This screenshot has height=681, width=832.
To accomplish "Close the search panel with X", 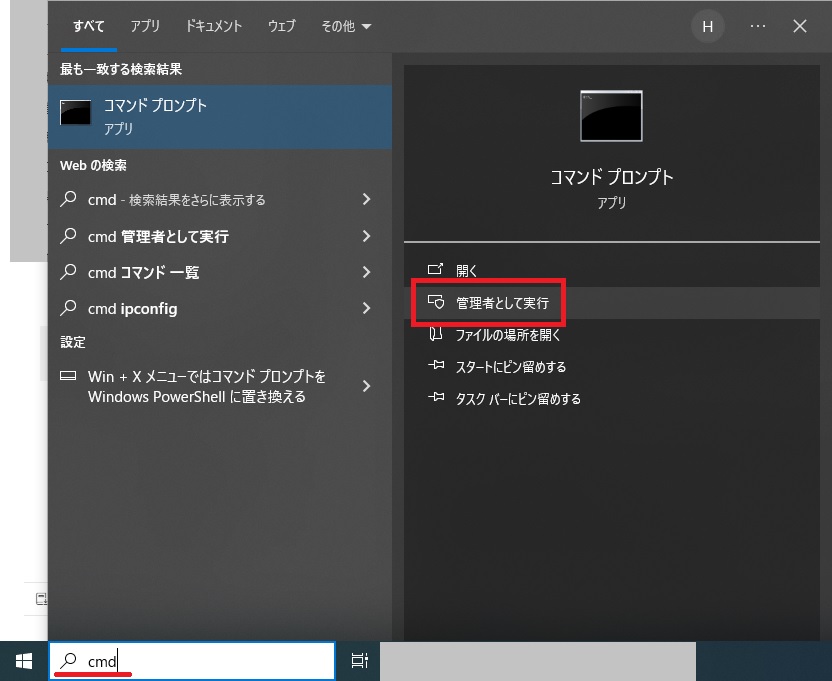I will click(x=800, y=27).
